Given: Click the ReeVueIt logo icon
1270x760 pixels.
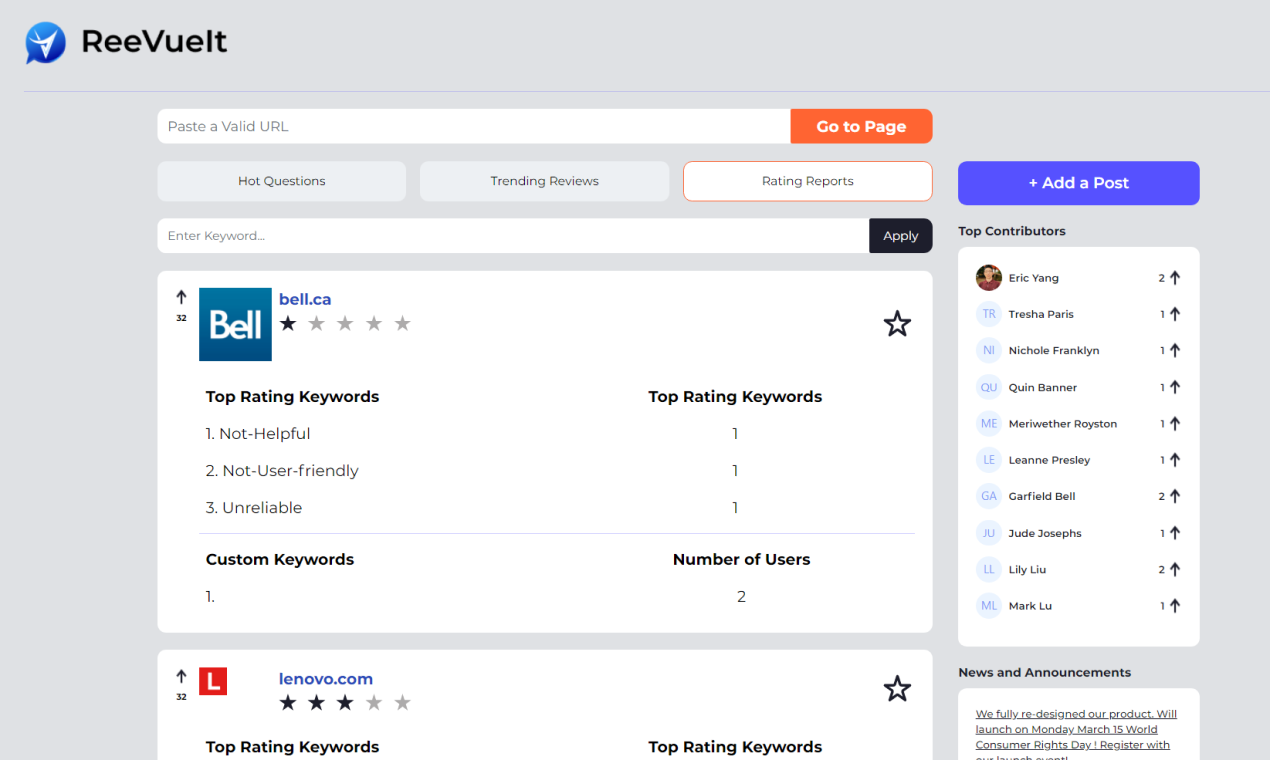Looking at the screenshot, I should click(46, 42).
